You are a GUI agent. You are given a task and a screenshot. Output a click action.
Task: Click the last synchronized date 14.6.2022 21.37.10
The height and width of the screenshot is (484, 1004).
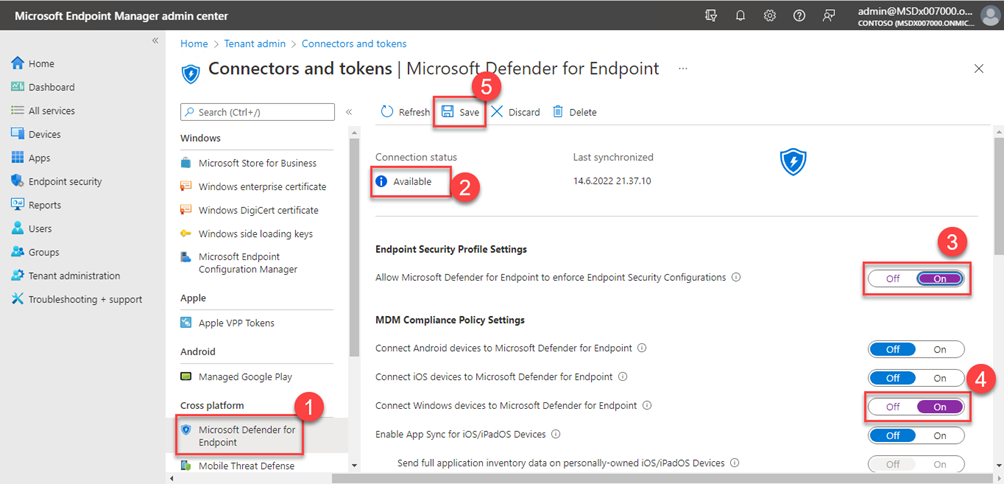613,181
